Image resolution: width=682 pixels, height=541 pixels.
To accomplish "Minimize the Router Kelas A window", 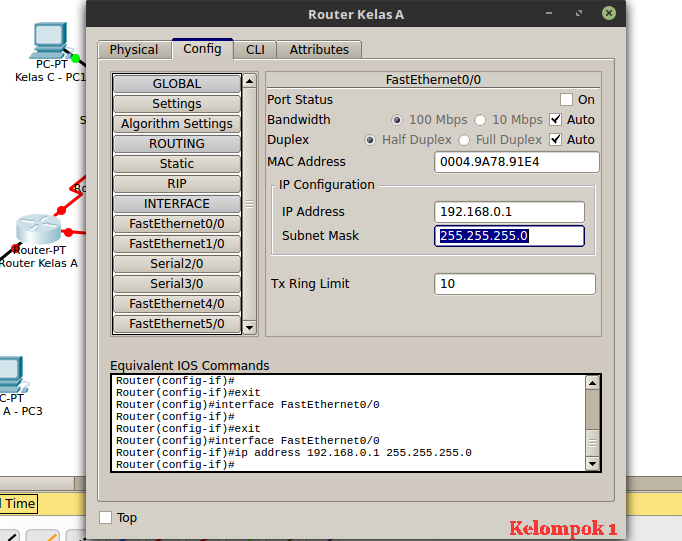I will [x=549, y=13].
